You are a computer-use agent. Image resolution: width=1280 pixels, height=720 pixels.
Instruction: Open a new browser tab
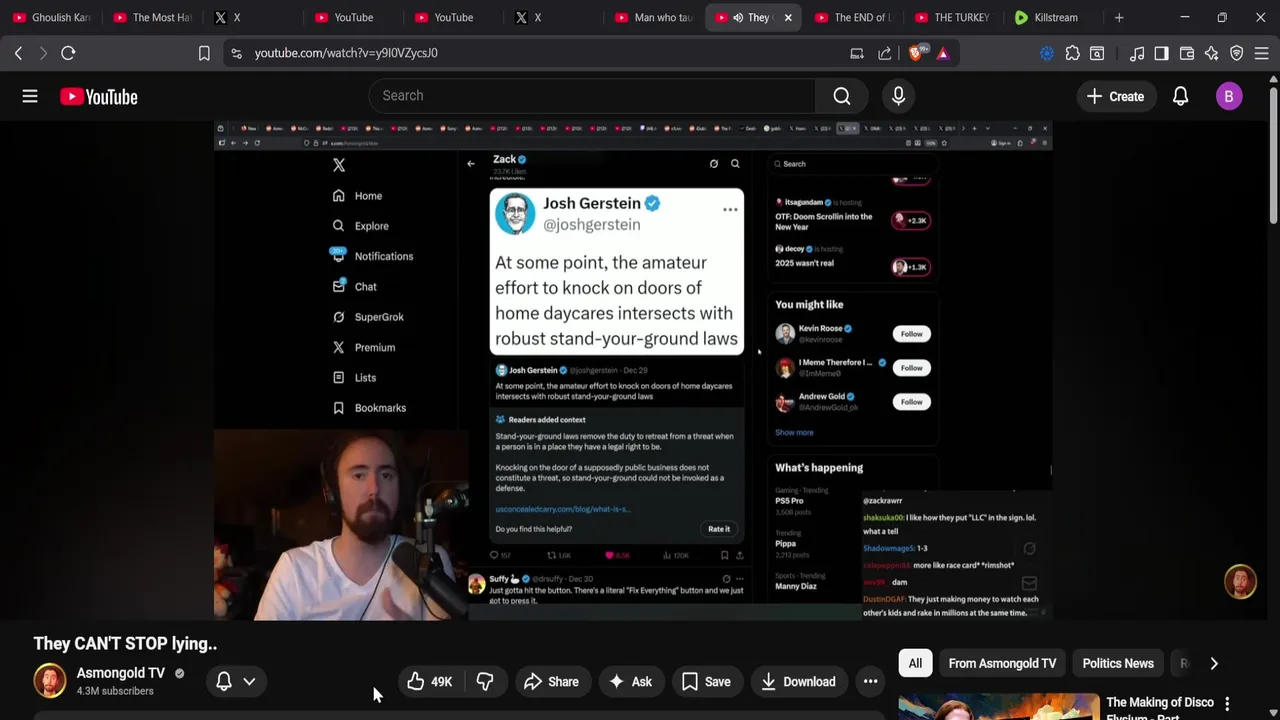point(1119,17)
